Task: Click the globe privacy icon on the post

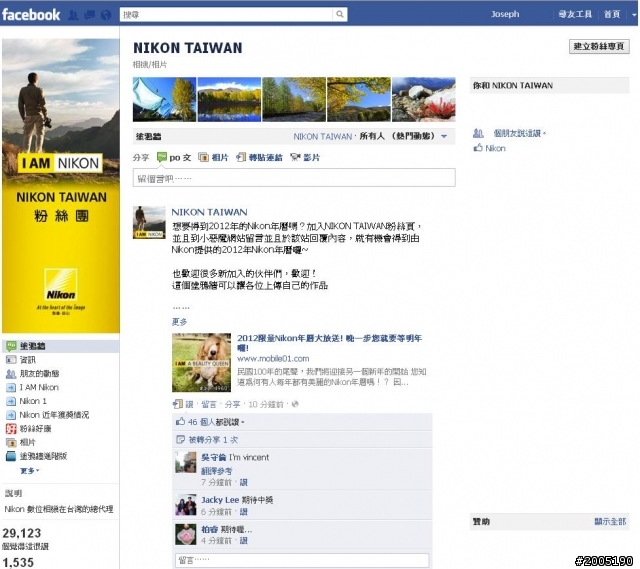Action: 295,404
